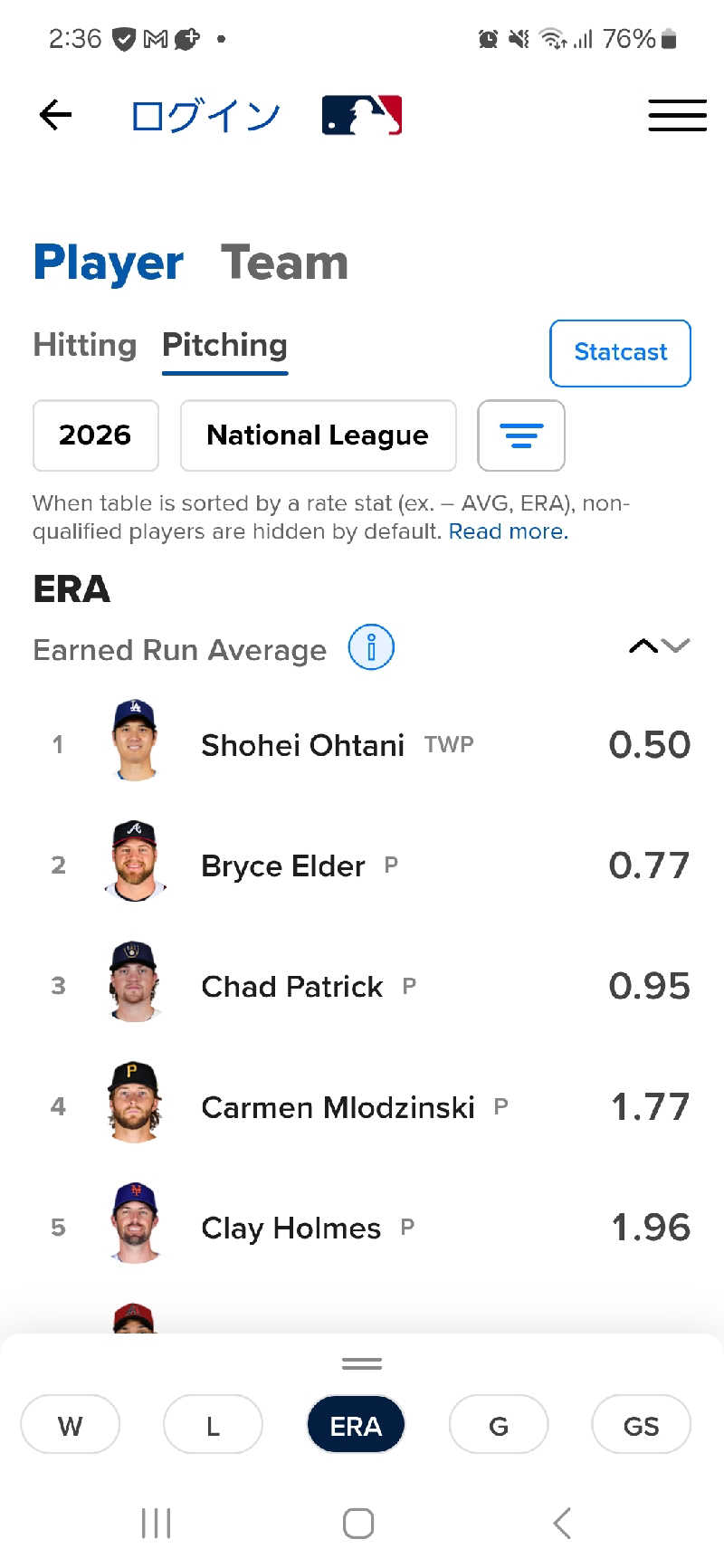
Task: Select the GS stat pill
Action: [641, 1425]
